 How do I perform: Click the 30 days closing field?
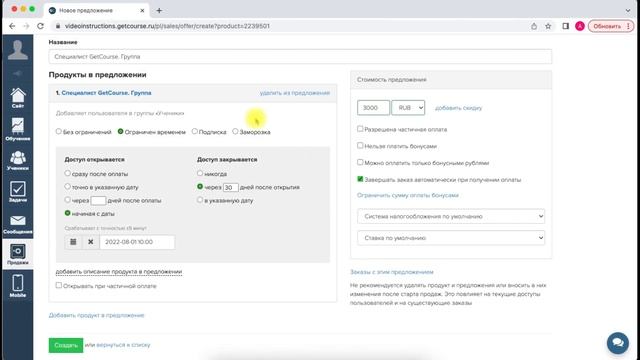pyautogui.click(x=231, y=187)
